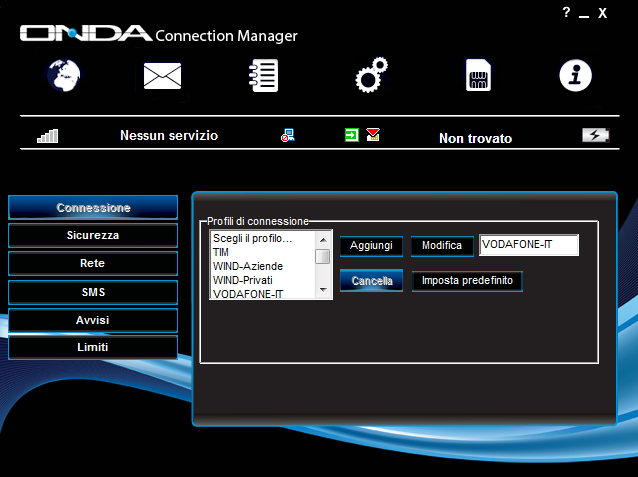Close the Connection Manager with X
The image size is (638, 477).
click(x=603, y=13)
